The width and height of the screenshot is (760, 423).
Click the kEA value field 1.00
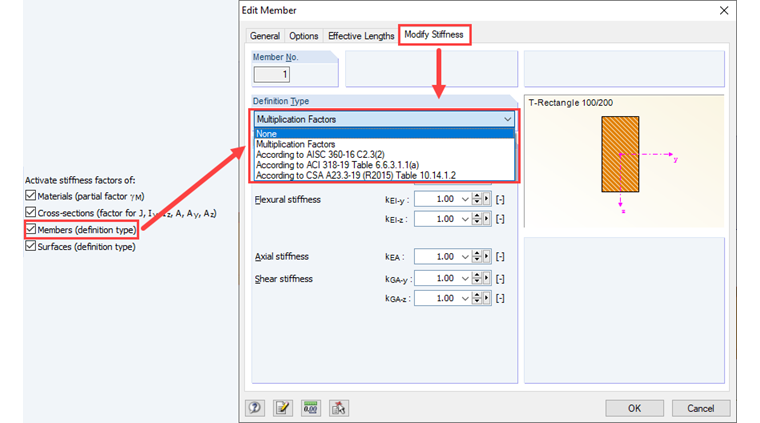click(437, 256)
